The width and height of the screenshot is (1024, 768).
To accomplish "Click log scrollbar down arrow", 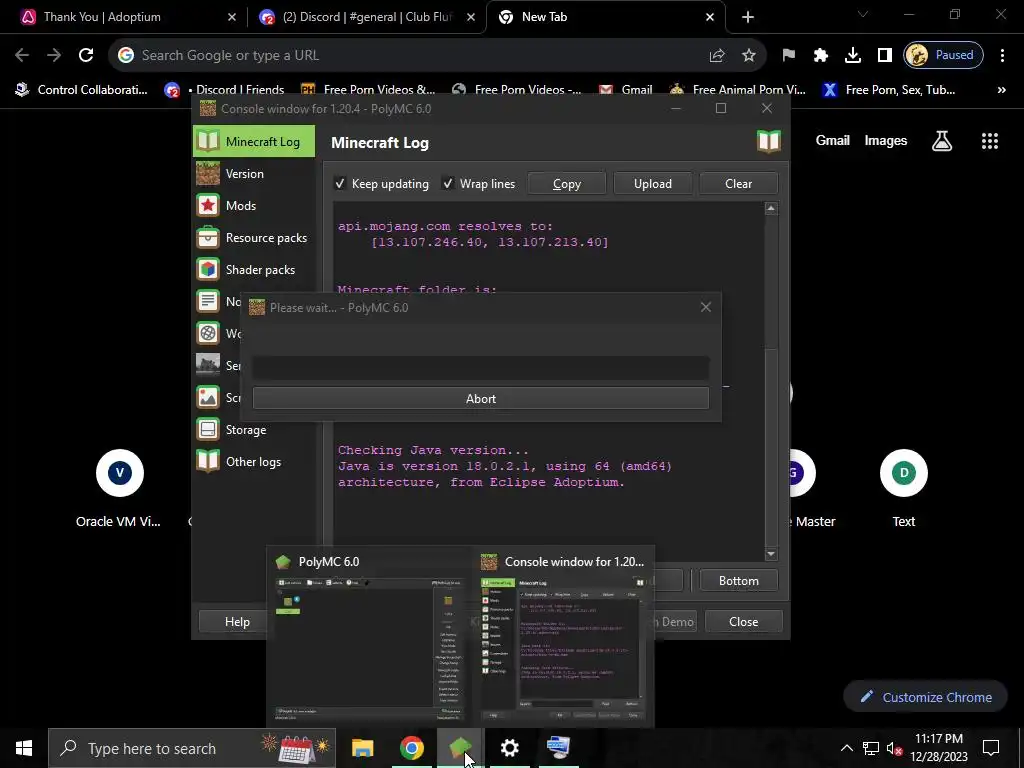I will point(771,554).
